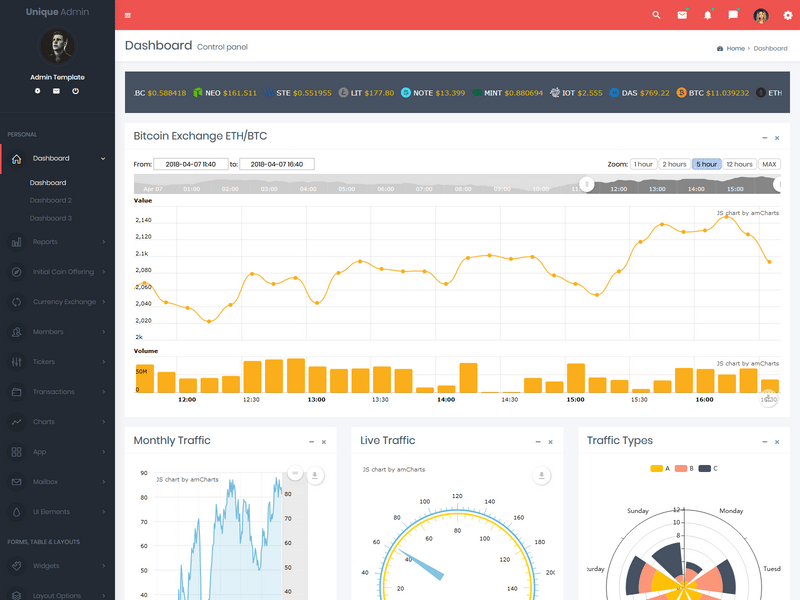Toggle the hamburger sidebar menu icon
The width and height of the screenshot is (800, 600).
pyautogui.click(x=128, y=15)
